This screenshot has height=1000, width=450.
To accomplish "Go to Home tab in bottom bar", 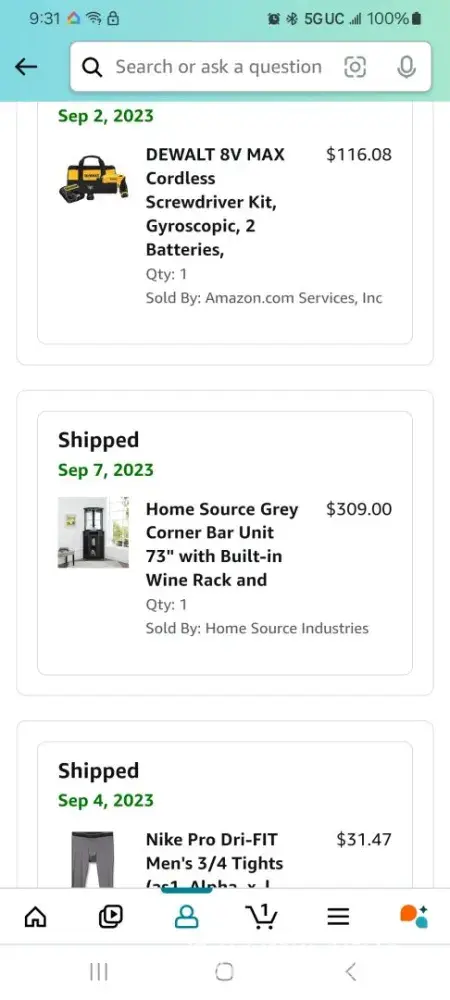I will (35, 916).
